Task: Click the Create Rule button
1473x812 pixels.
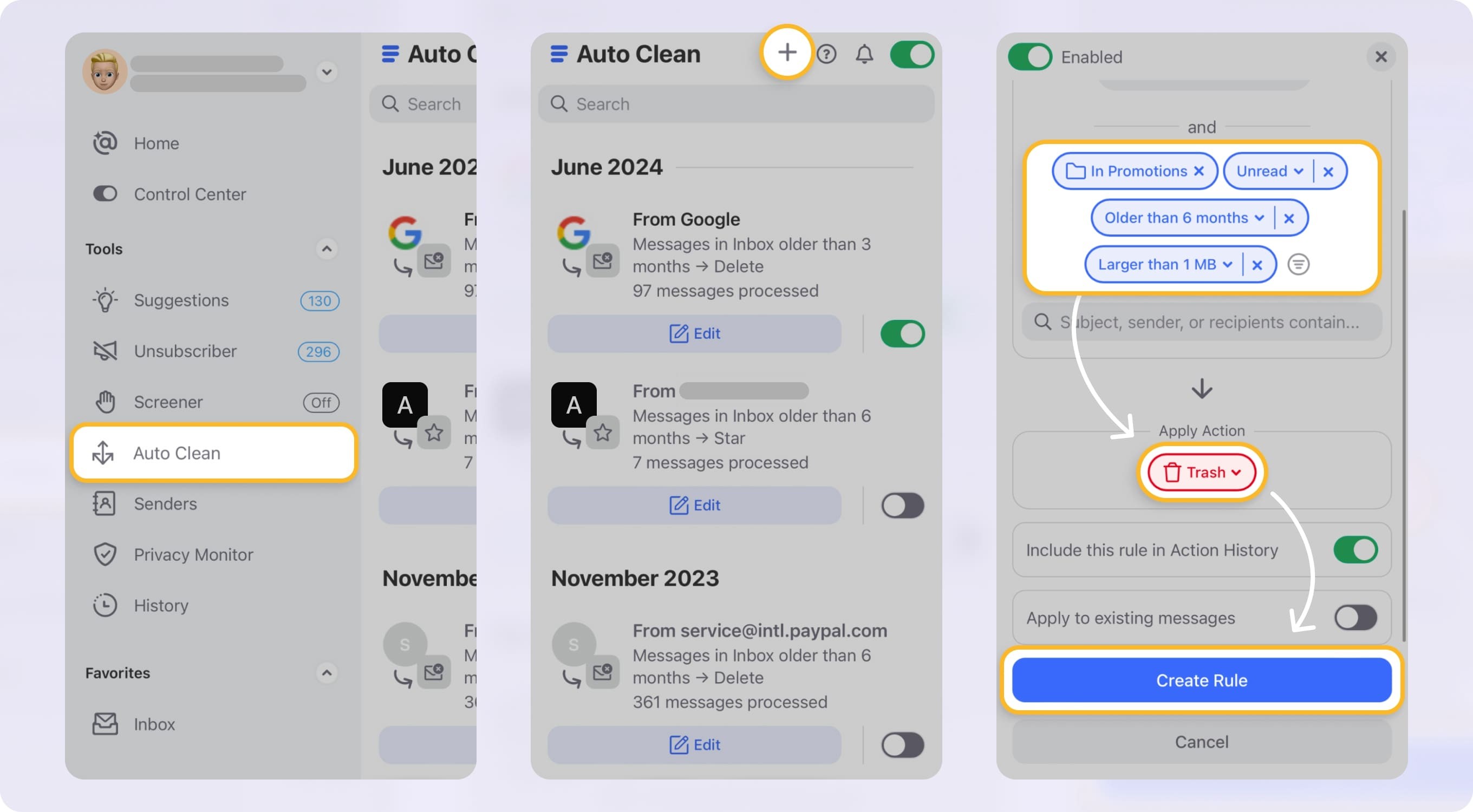Action: [x=1201, y=681]
